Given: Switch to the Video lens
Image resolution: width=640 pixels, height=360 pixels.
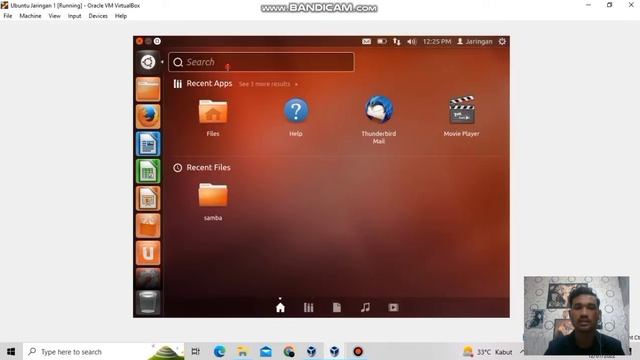Looking at the screenshot, I should pos(393,307).
